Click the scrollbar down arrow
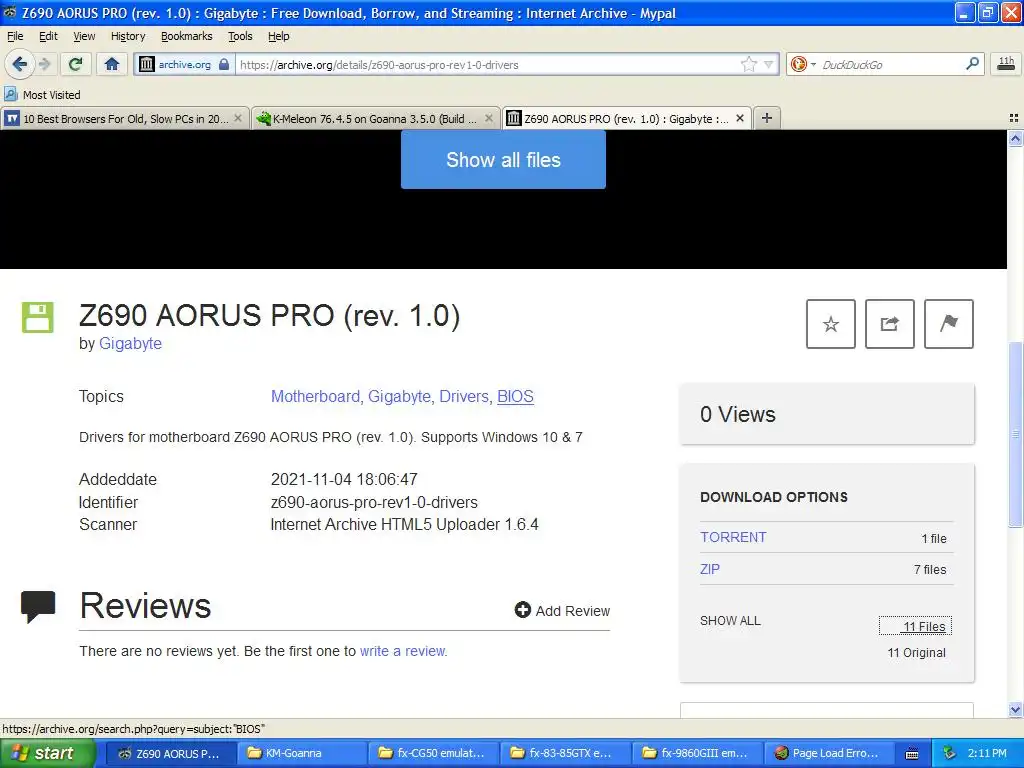Viewport: 1024px width, 768px height. [1015, 710]
